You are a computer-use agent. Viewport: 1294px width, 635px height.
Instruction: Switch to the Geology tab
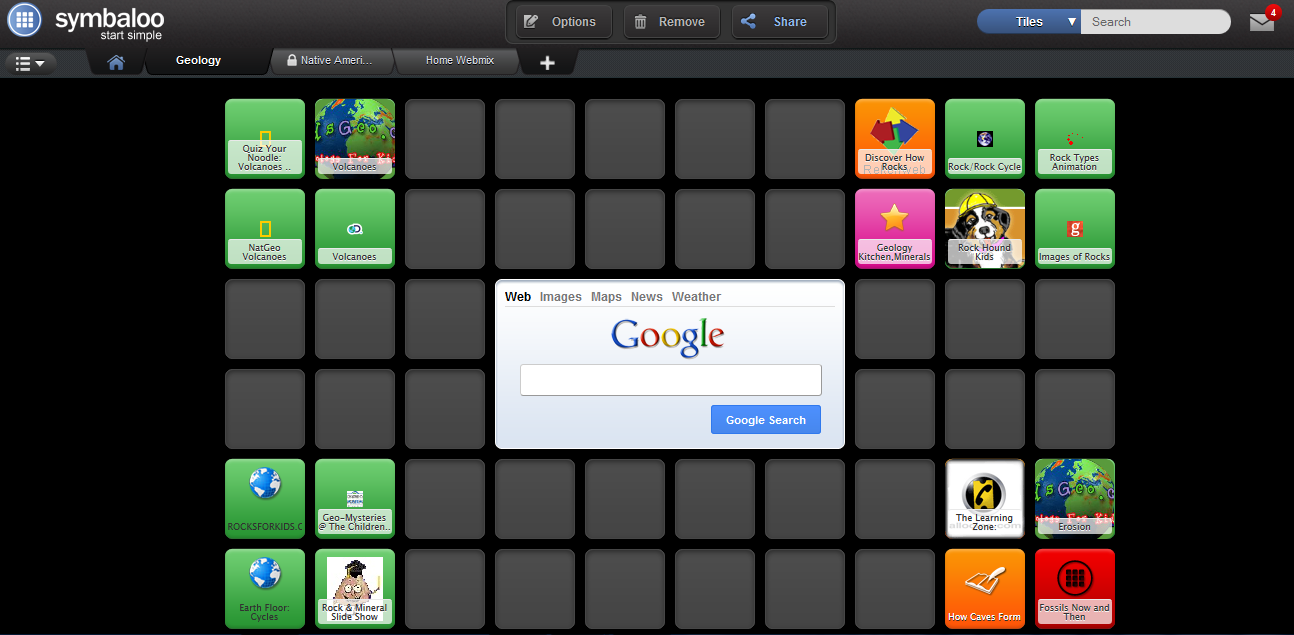click(x=198, y=61)
